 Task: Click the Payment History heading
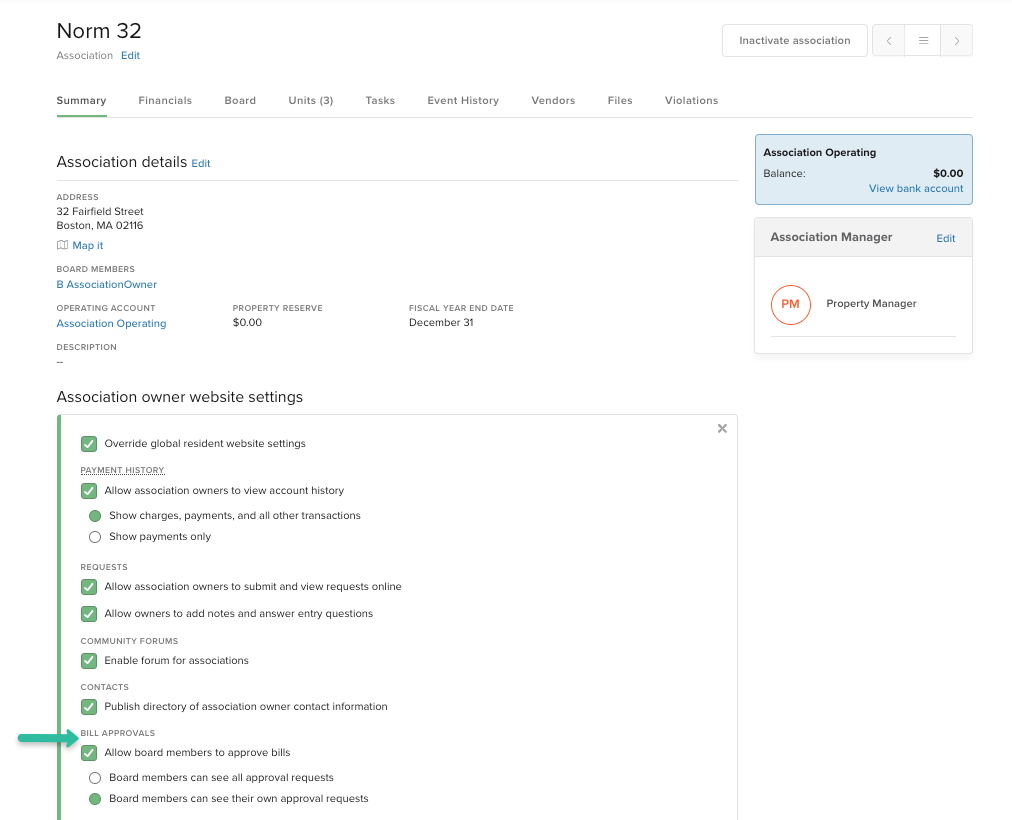pyautogui.click(x=123, y=470)
